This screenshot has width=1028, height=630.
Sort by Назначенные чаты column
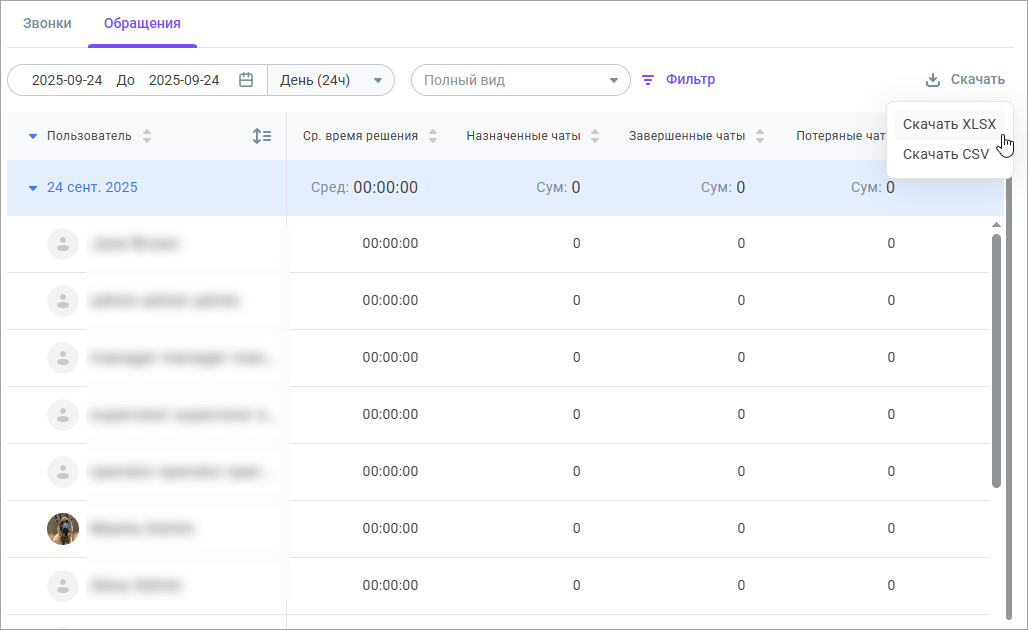coord(595,136)
